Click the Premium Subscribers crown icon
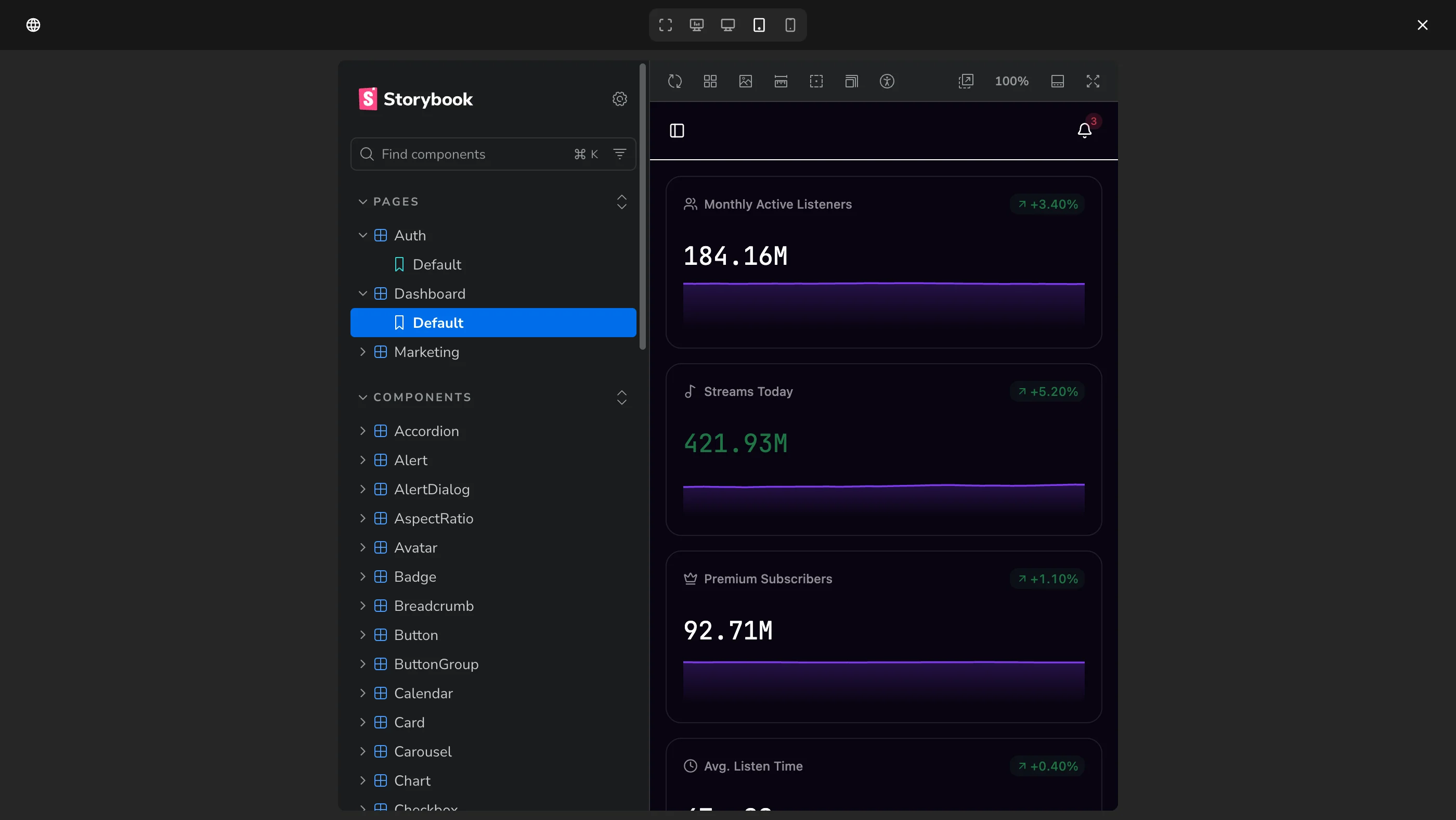The width and height of the screenshot is (1456, 820). coord(690,579)
